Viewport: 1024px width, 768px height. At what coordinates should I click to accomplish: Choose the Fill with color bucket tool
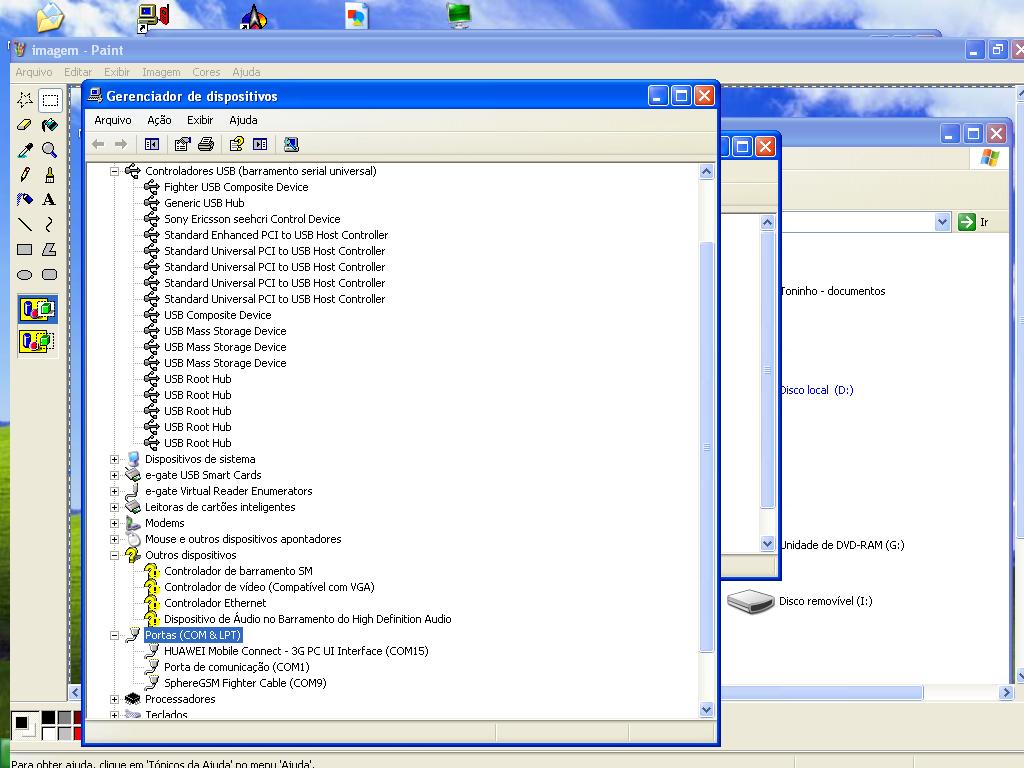[50, 125]
